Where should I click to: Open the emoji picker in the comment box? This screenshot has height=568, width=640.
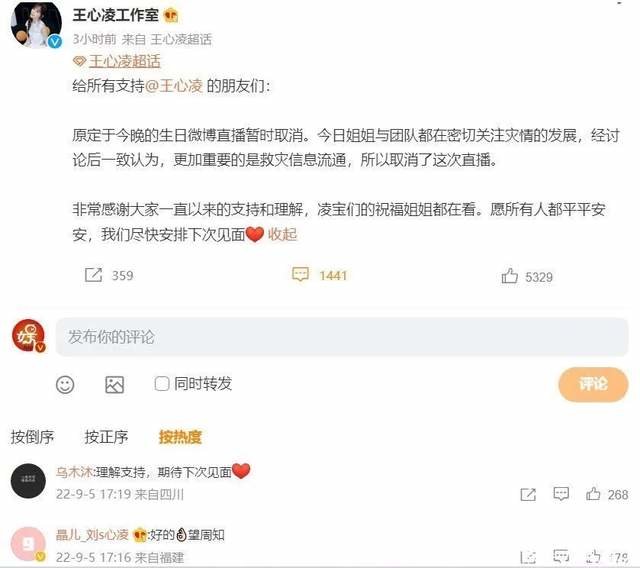(65, 384)
